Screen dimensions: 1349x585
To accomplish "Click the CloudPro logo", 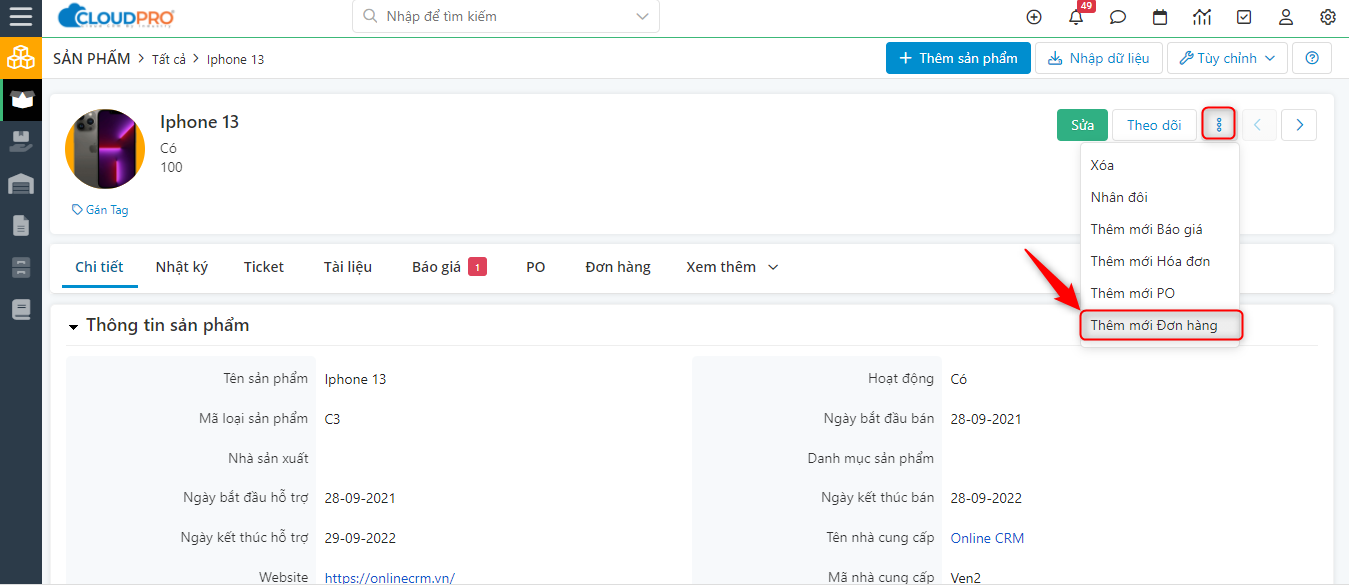I will coord(116,17).
